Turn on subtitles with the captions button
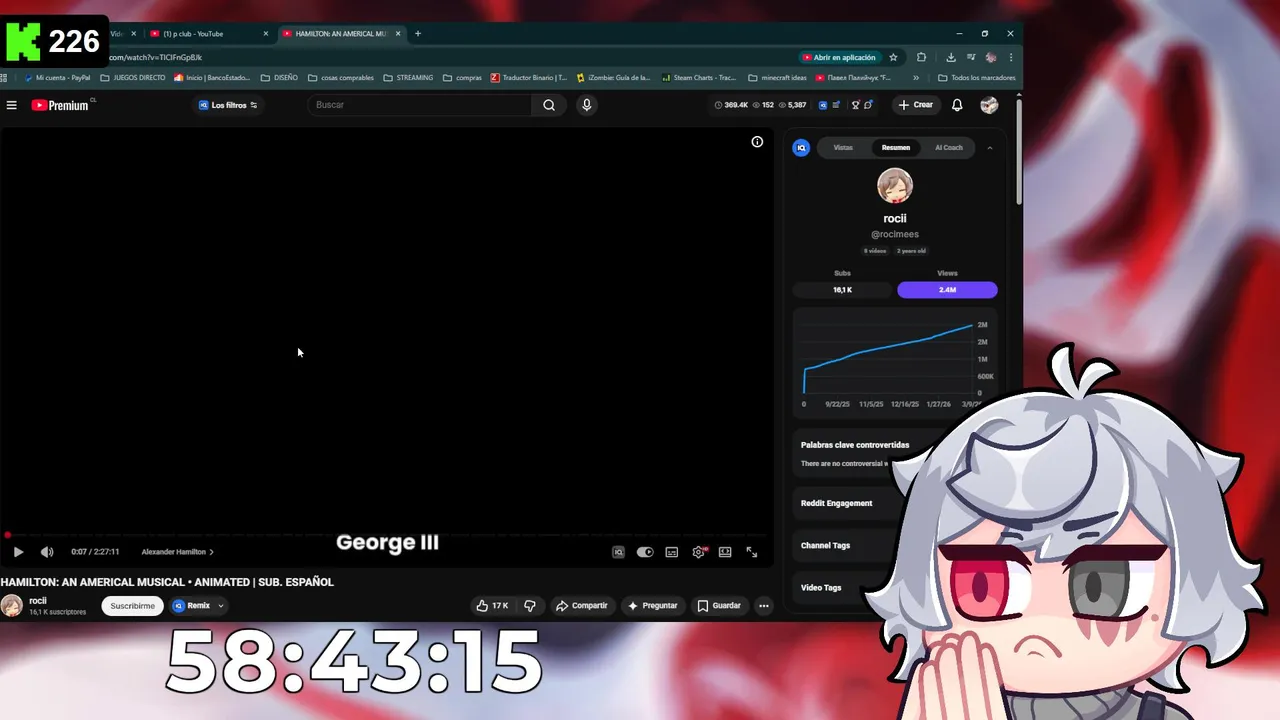 coord(672,552)
